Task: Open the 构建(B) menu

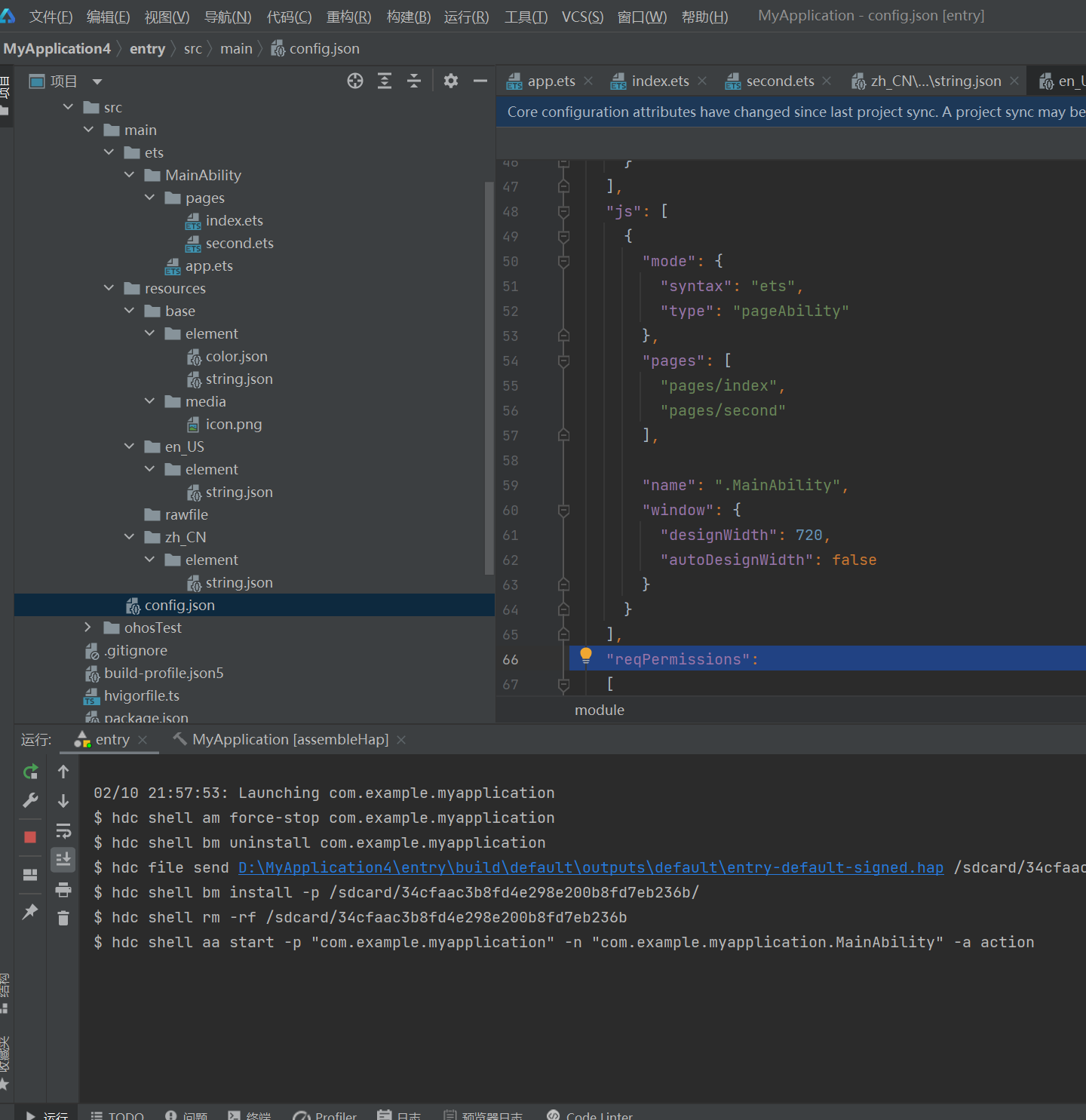Action: [409, 17]
